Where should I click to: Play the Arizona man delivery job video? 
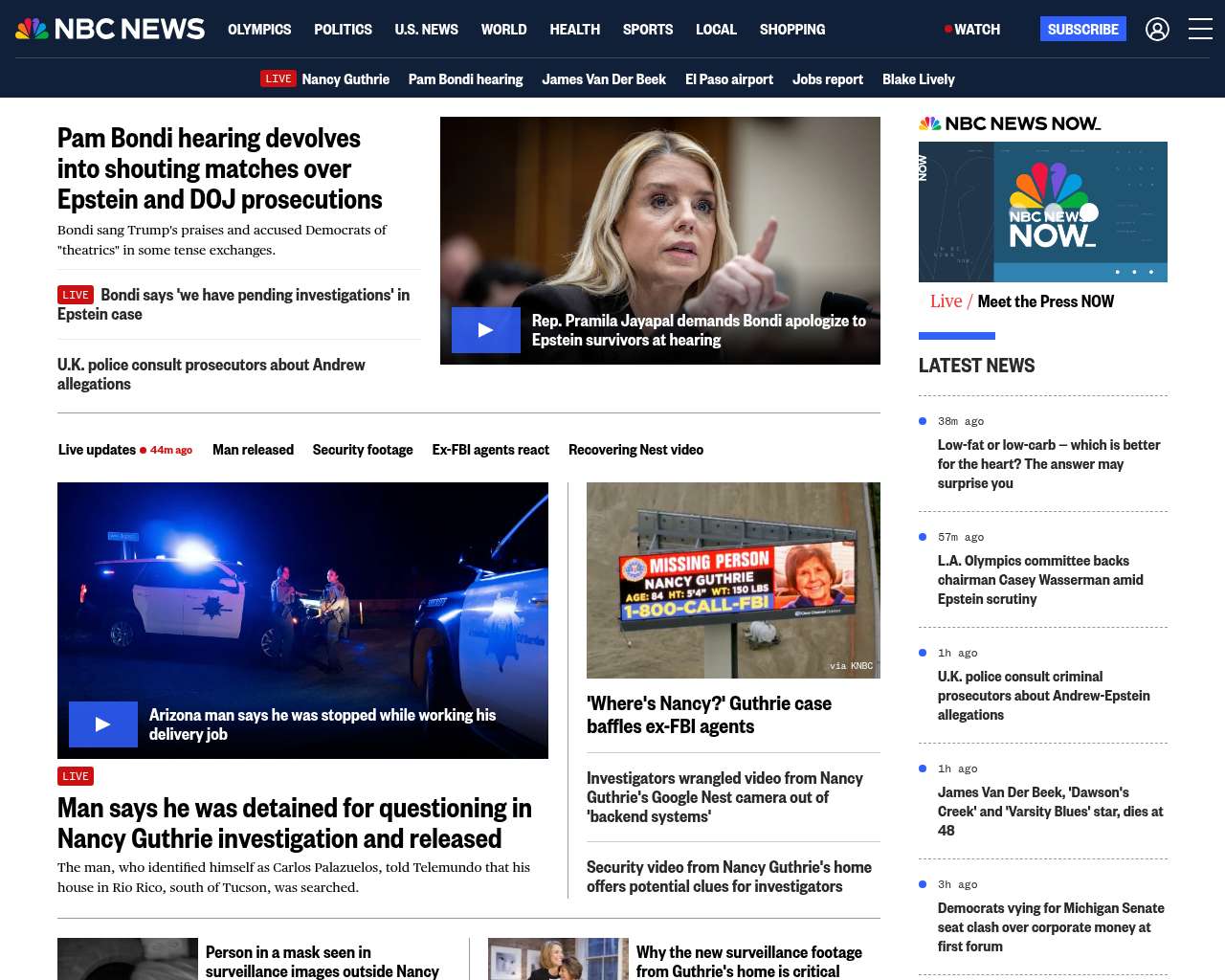click(x=103, y=724)
